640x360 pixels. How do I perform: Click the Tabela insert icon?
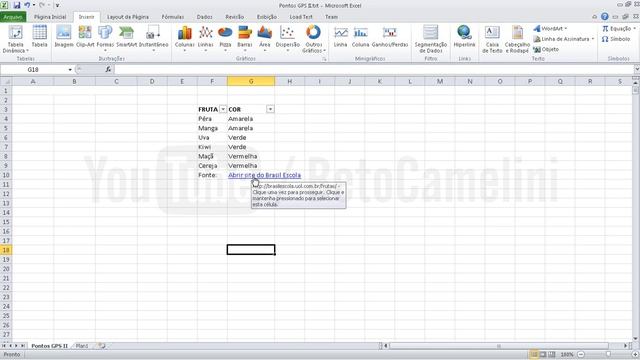(x=40, y=36)
